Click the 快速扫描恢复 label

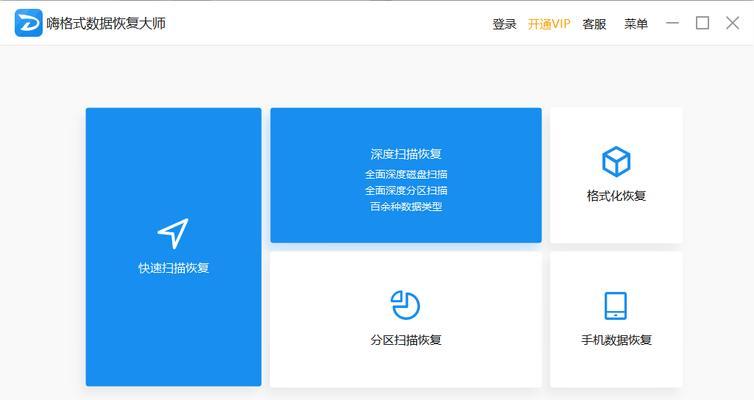tap(174, 268)
